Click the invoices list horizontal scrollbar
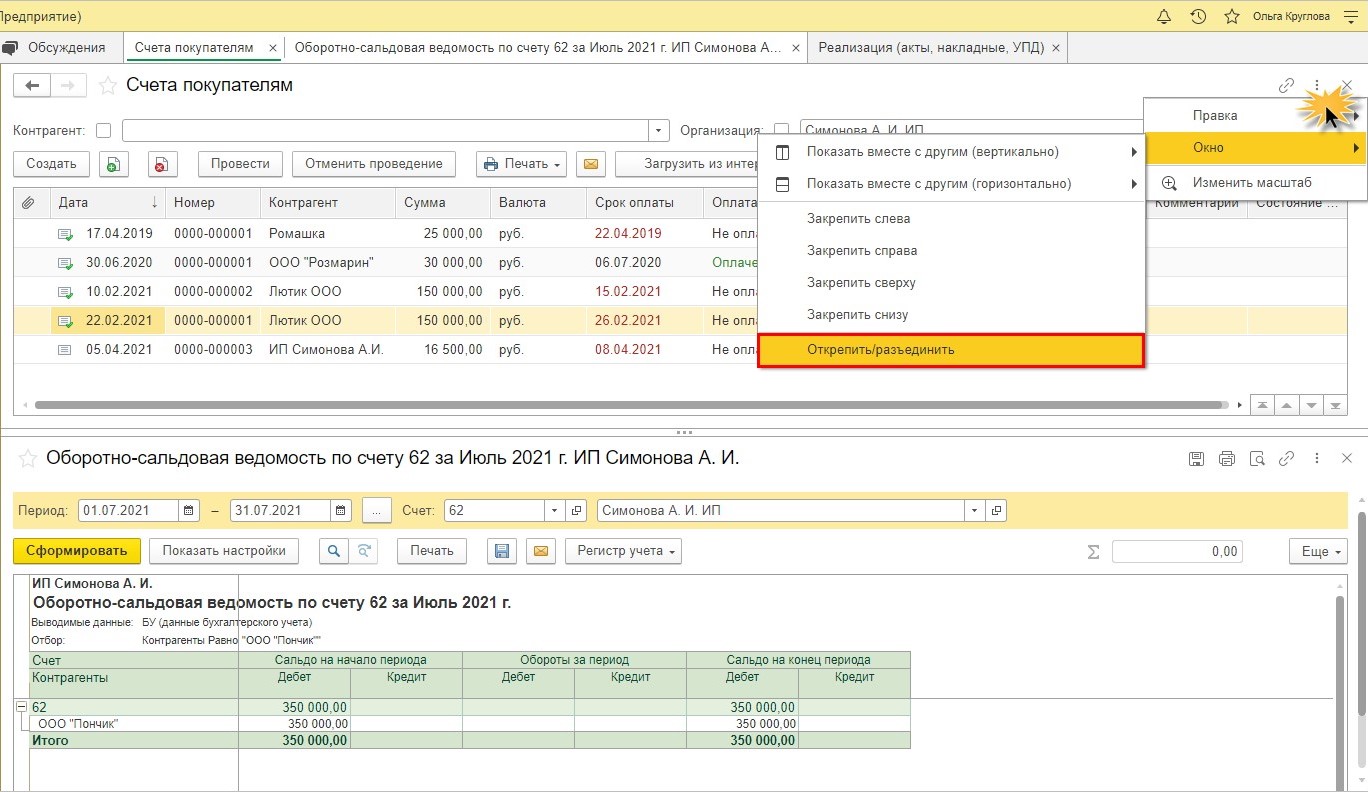1368x792 pixels. (x=631, y=406)
